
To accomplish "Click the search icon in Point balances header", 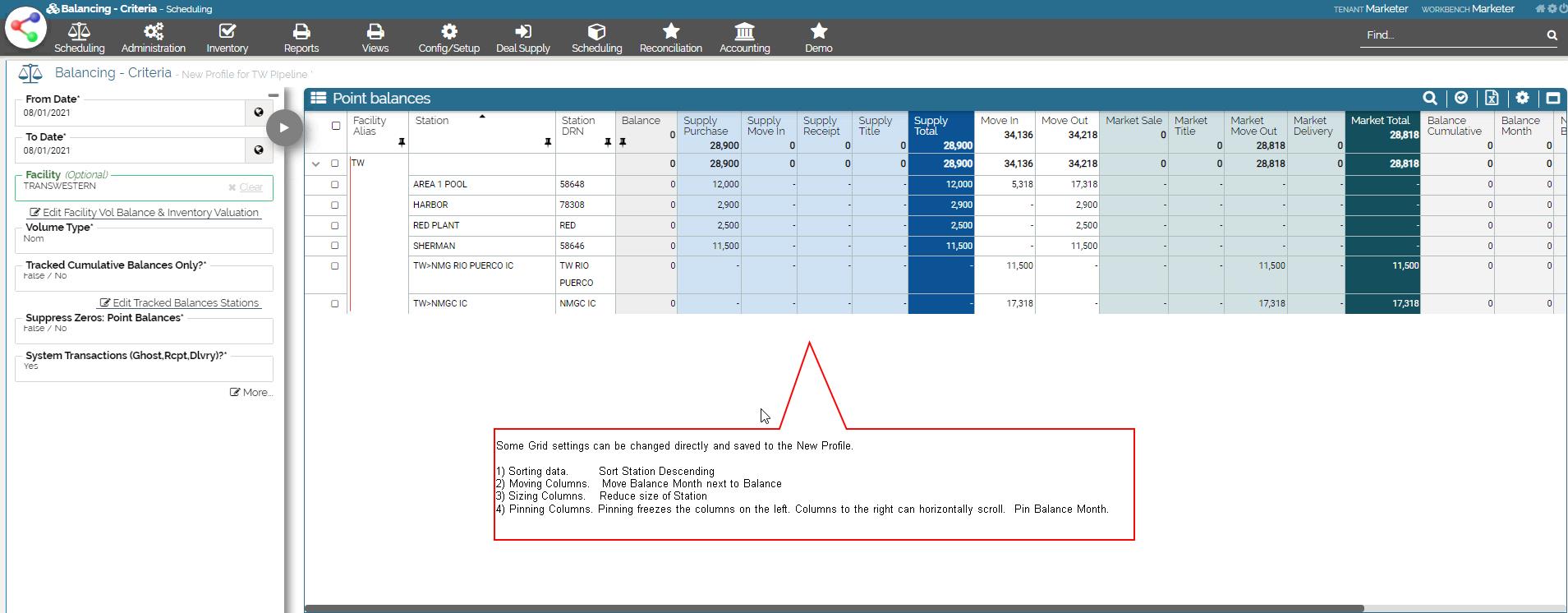I will click(x=1430, y=99).
